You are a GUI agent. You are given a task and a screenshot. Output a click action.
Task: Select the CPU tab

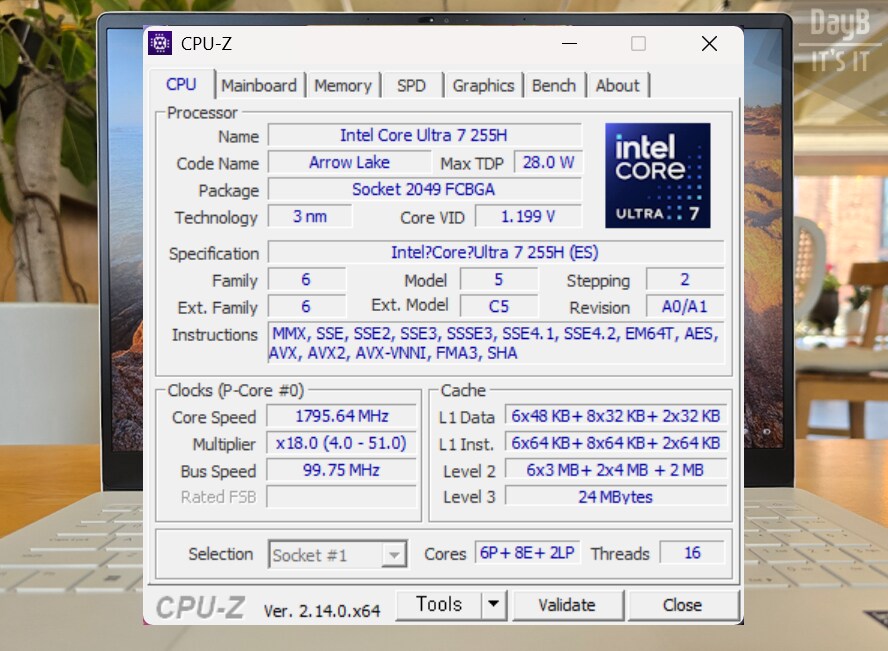click(x=181, y=85)
